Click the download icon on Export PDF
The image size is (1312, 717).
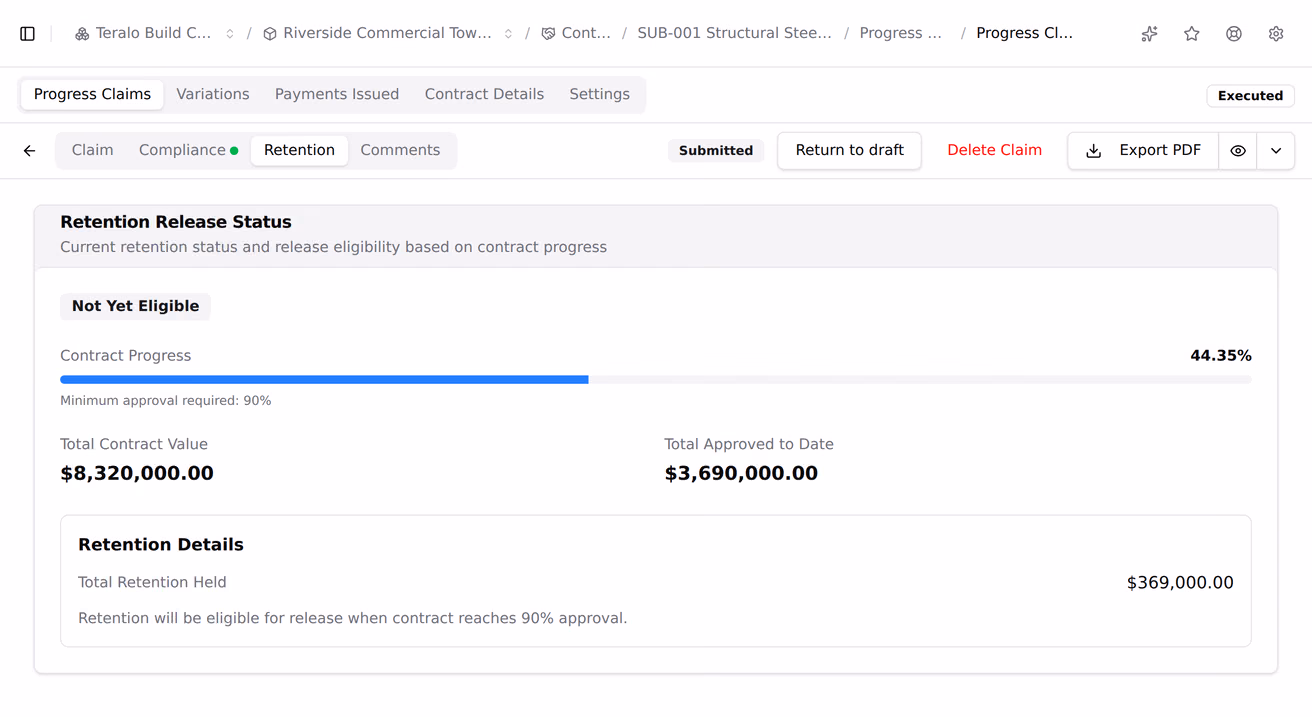coord(1094,151)
